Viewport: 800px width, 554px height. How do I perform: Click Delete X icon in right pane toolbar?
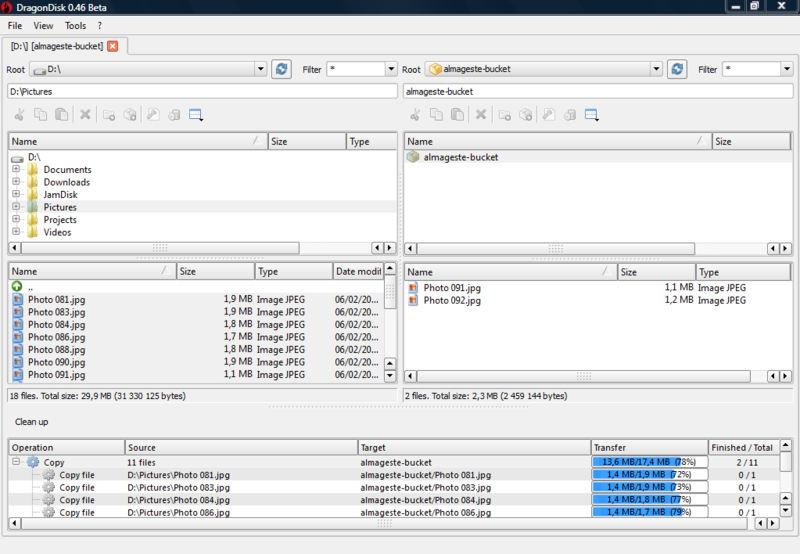point(481,115)
